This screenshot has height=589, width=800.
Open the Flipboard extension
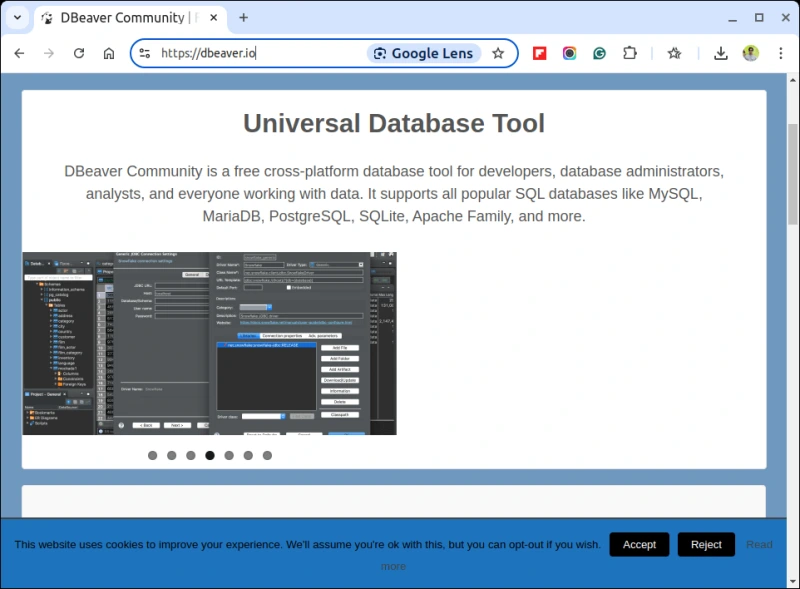539,53
